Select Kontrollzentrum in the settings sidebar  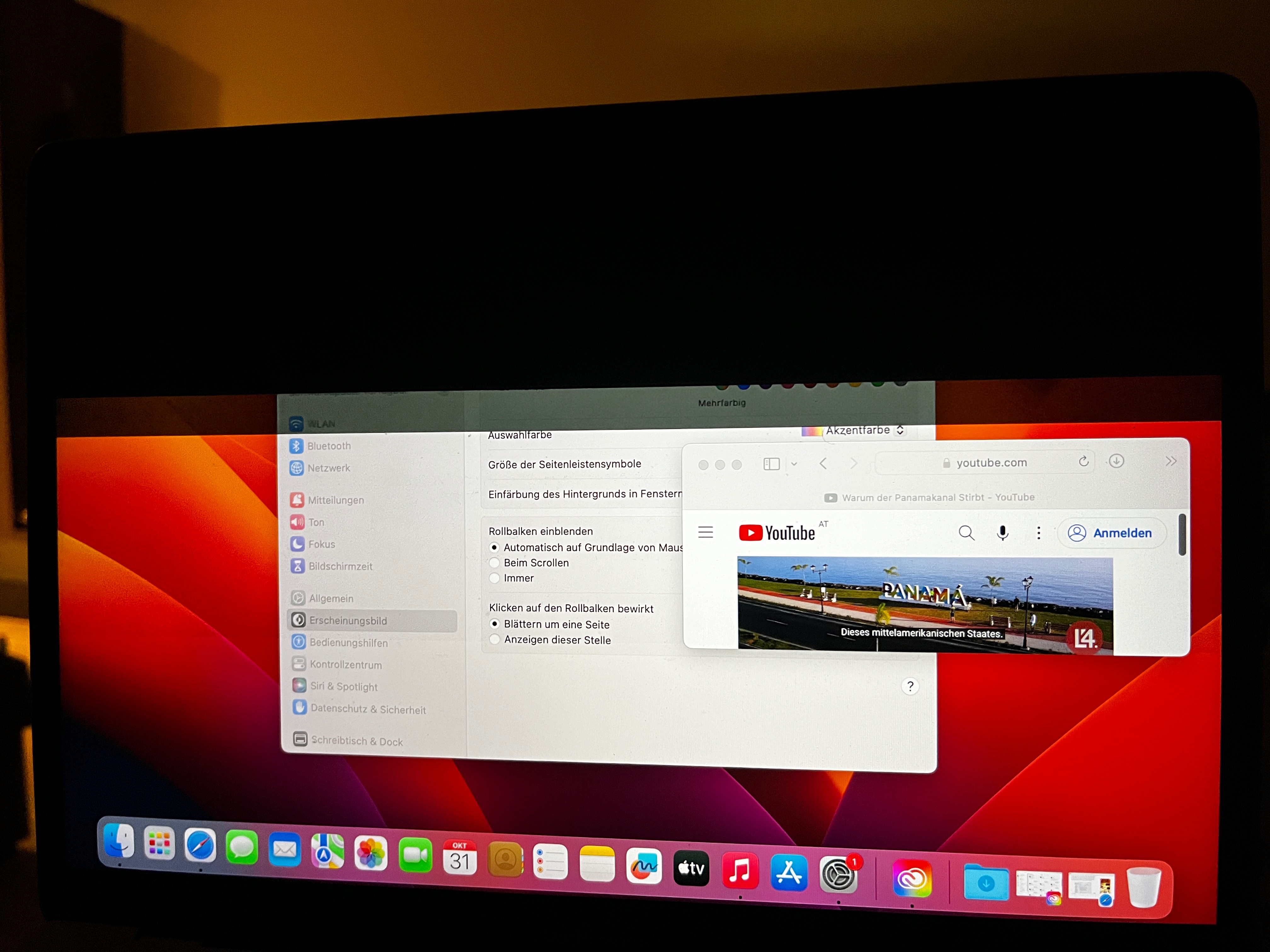(x=346, y=665)
